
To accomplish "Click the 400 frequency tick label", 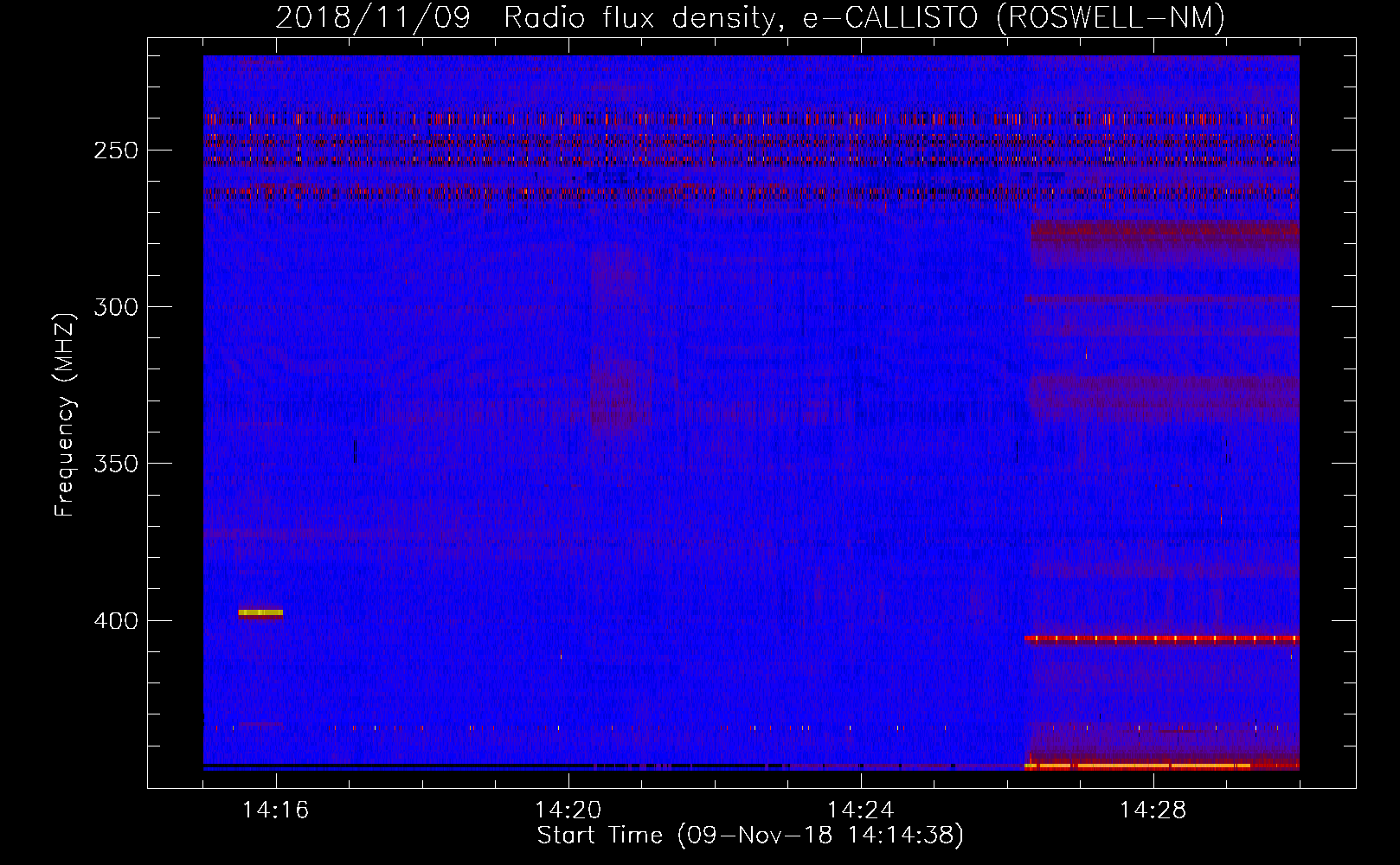I will coord(116,621).
